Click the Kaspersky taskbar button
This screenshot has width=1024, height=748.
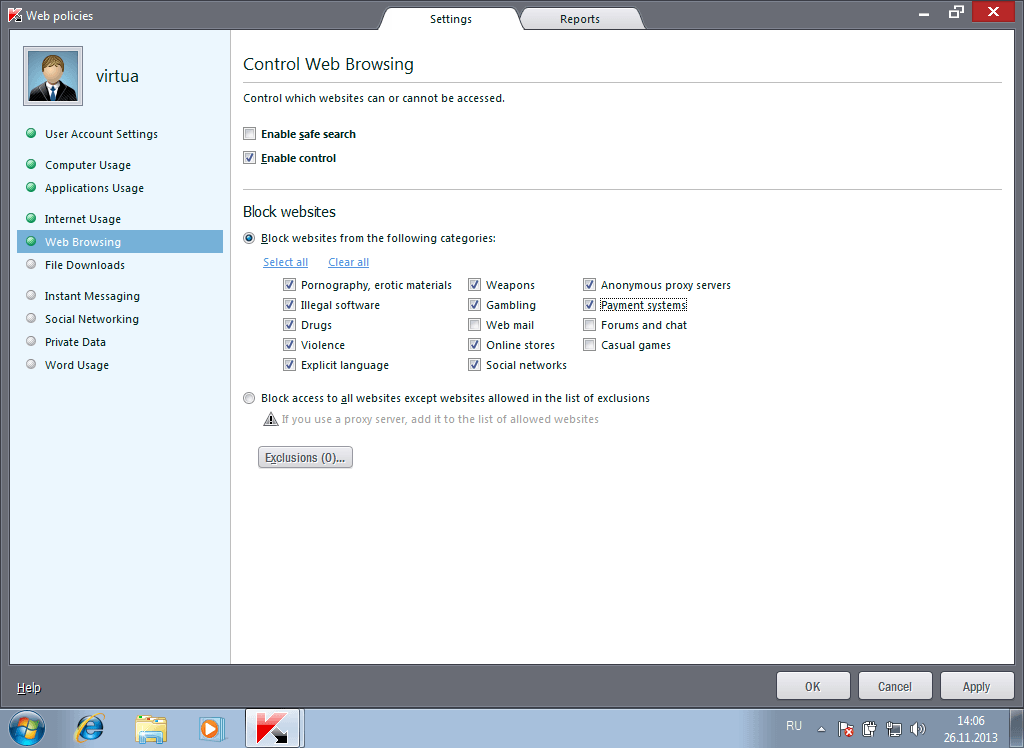tap(272, 728)
